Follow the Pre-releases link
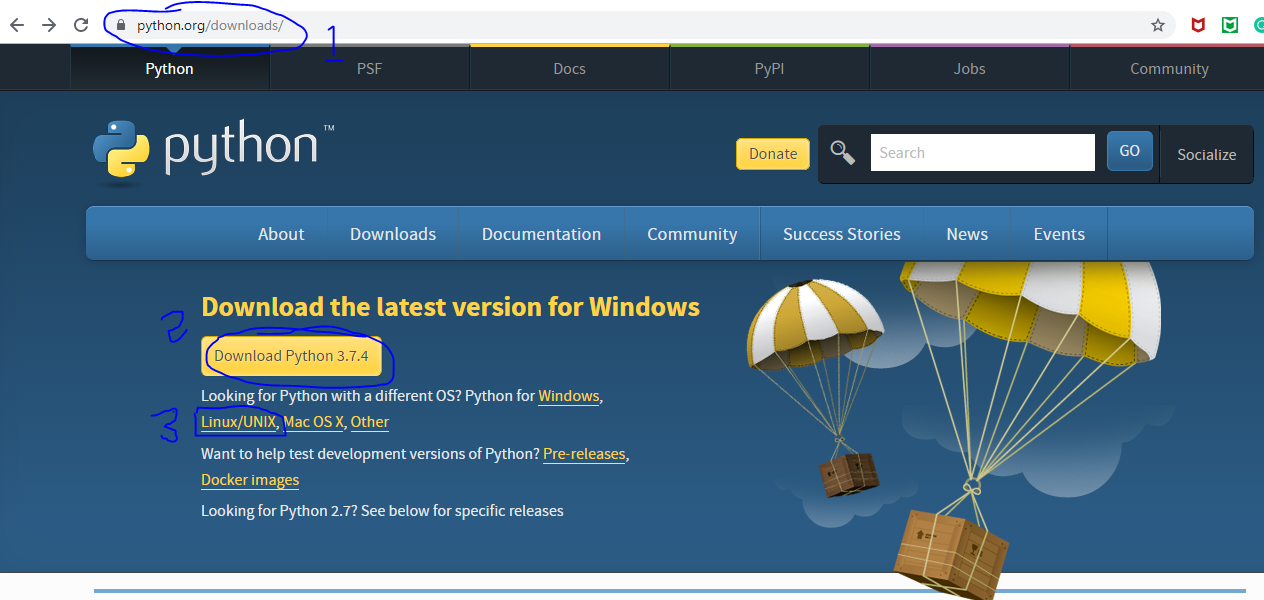1264x600 pixels. point(584,454)
